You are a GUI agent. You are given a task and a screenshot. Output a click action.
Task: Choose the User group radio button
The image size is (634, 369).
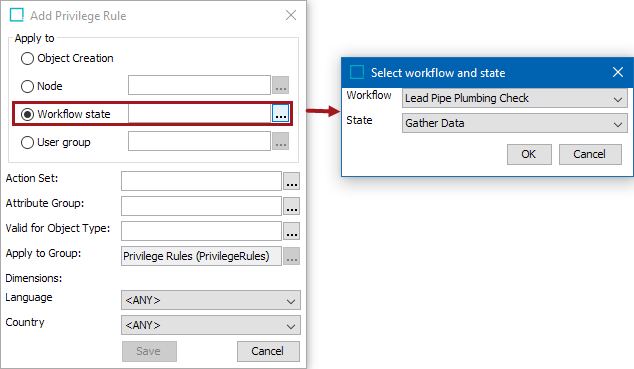(x=27, y=142)
